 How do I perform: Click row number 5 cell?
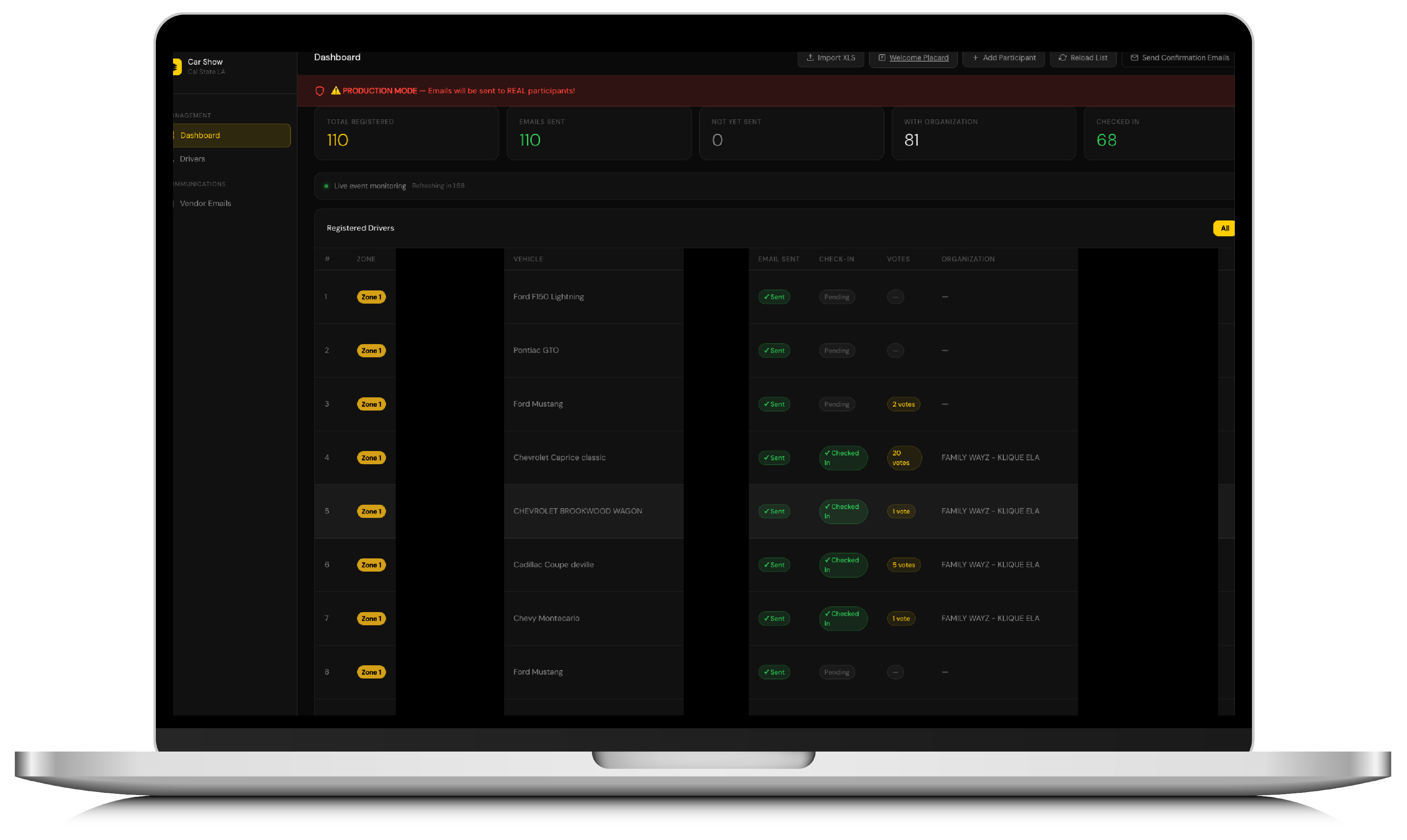pyautogui.click(x=327, y=511)
